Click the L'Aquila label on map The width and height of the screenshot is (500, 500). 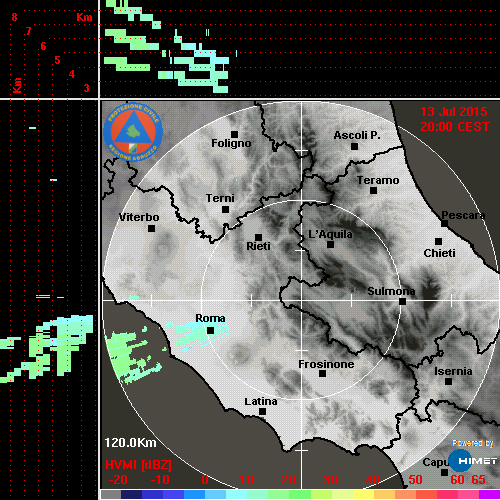(330, 234)
